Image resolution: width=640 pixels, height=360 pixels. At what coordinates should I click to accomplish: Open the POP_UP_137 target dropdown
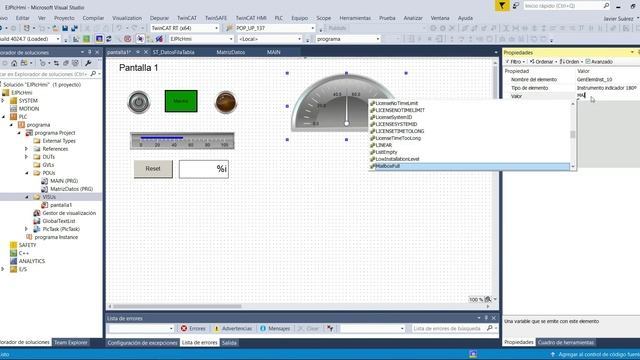tap(313, 28)
